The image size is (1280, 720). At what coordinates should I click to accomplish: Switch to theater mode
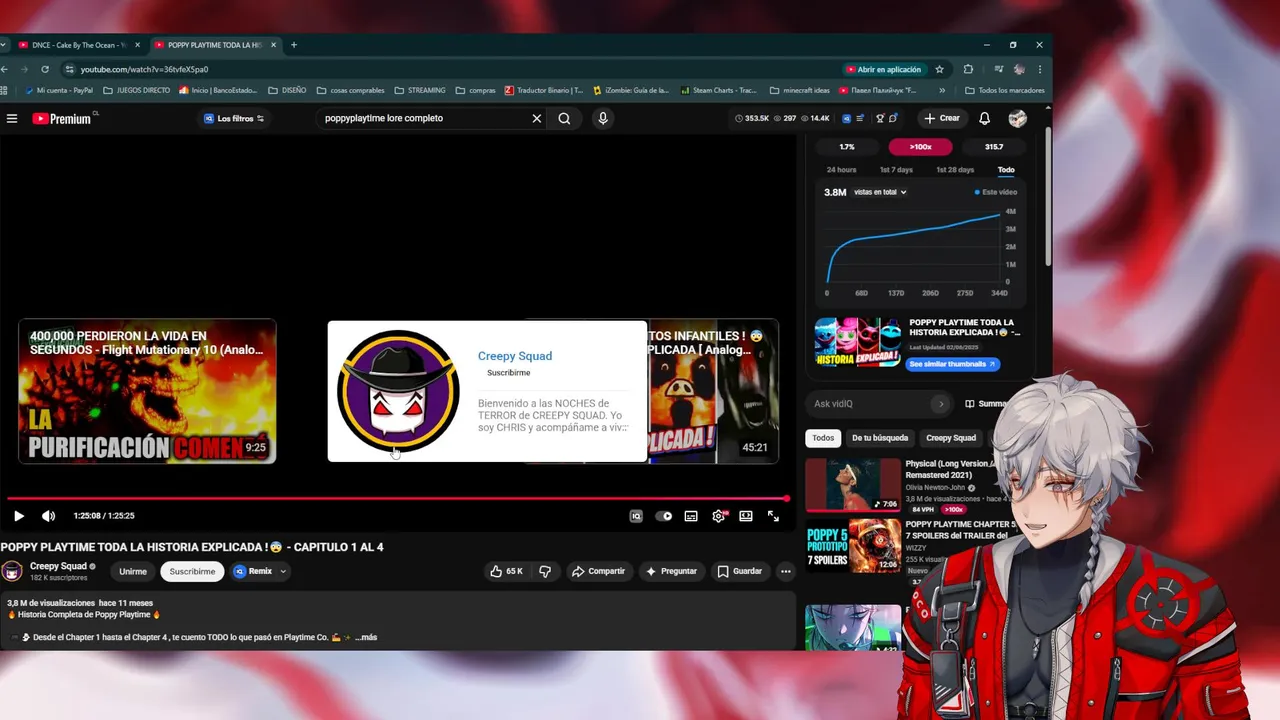point(746,516)
